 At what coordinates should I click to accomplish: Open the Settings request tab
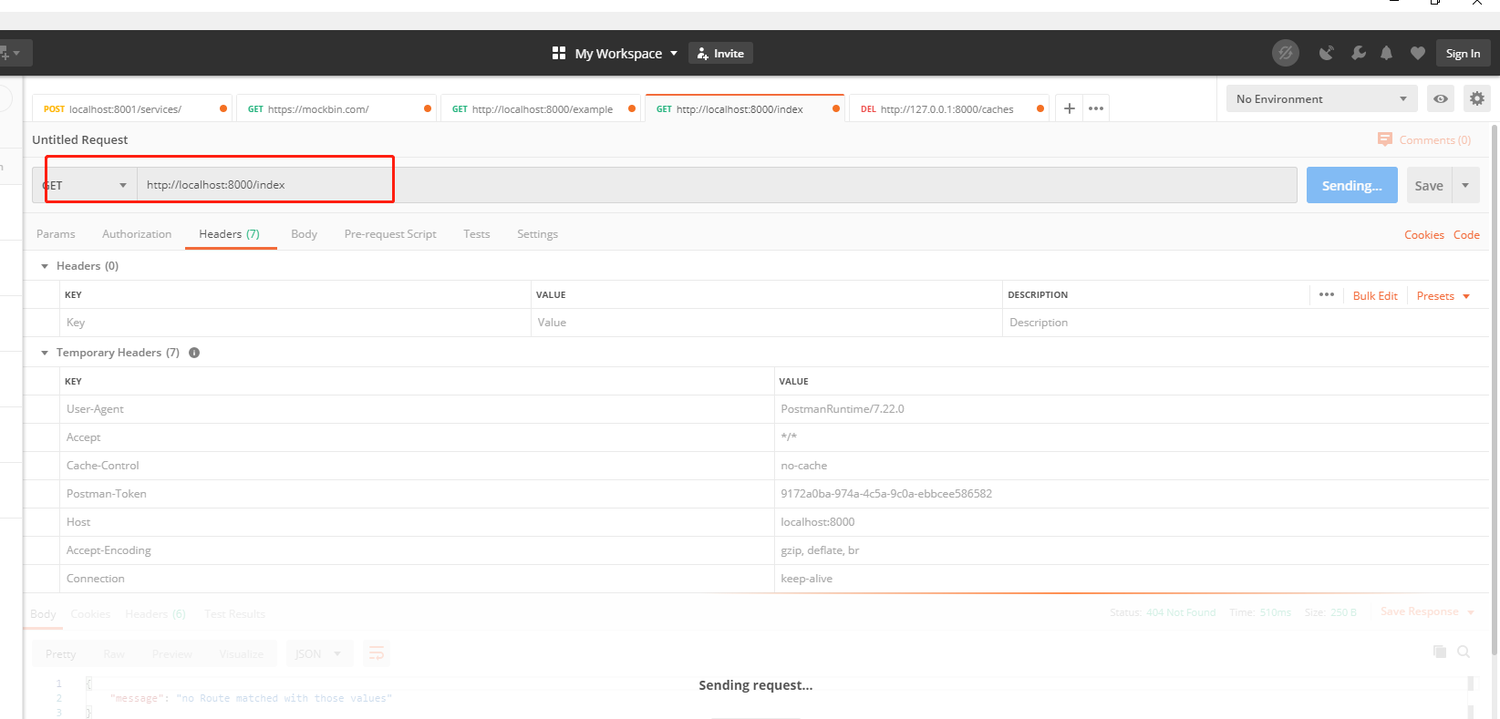pyautogui.click(x=537, y=234)
